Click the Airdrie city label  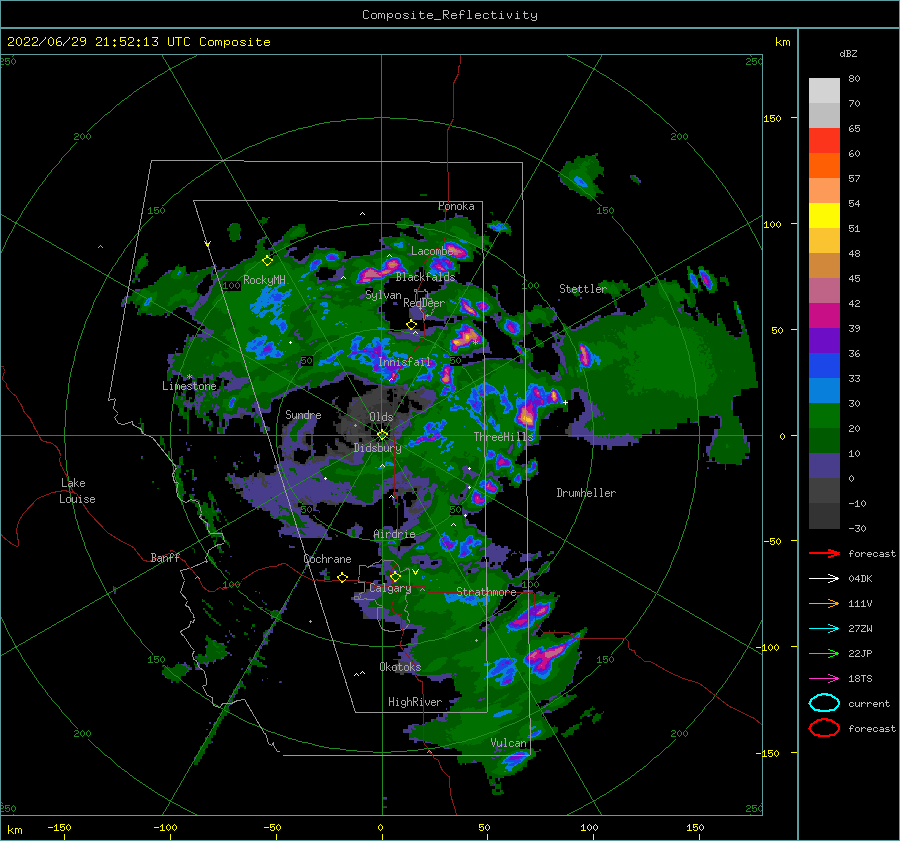pyautogui.click(x=394, y=534)
